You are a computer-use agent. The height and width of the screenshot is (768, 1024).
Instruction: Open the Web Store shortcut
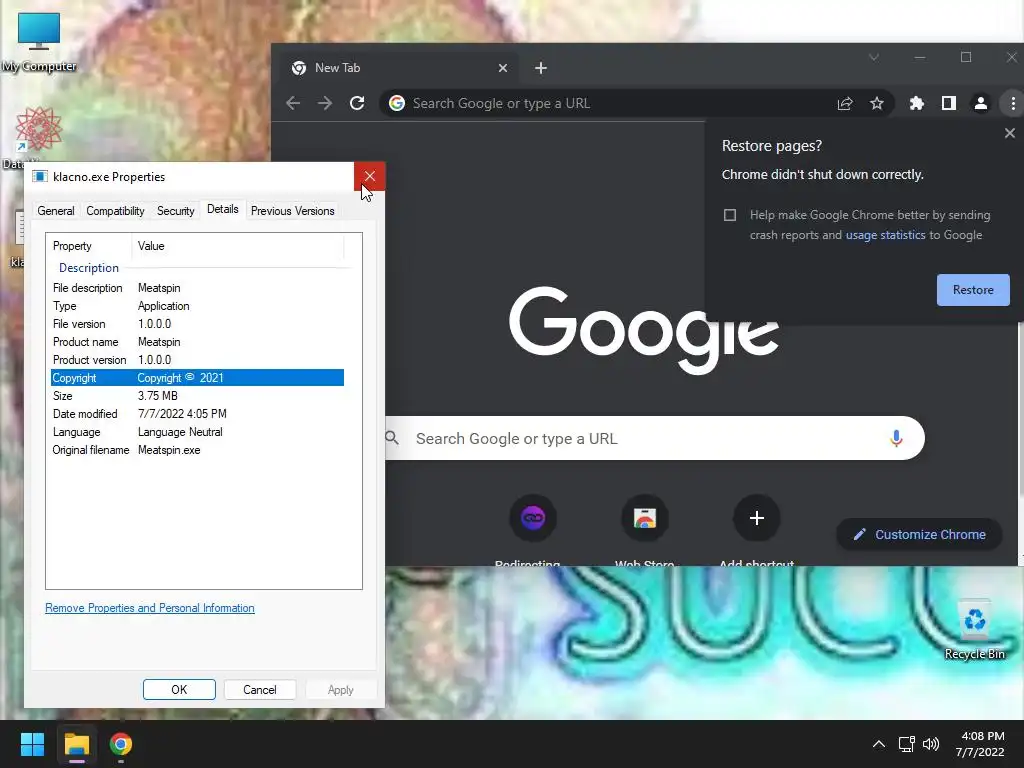(645, 519)
